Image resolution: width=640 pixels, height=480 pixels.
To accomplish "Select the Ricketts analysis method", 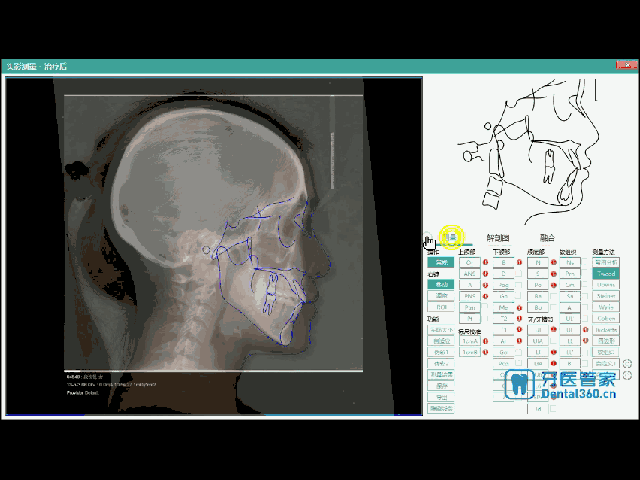I will [x=606, y=330].
